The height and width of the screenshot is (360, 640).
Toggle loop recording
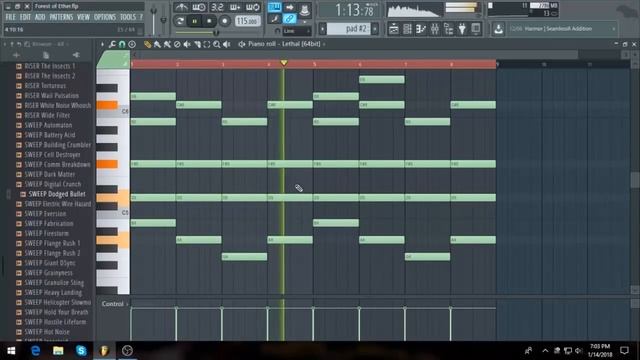coord(252,7)
